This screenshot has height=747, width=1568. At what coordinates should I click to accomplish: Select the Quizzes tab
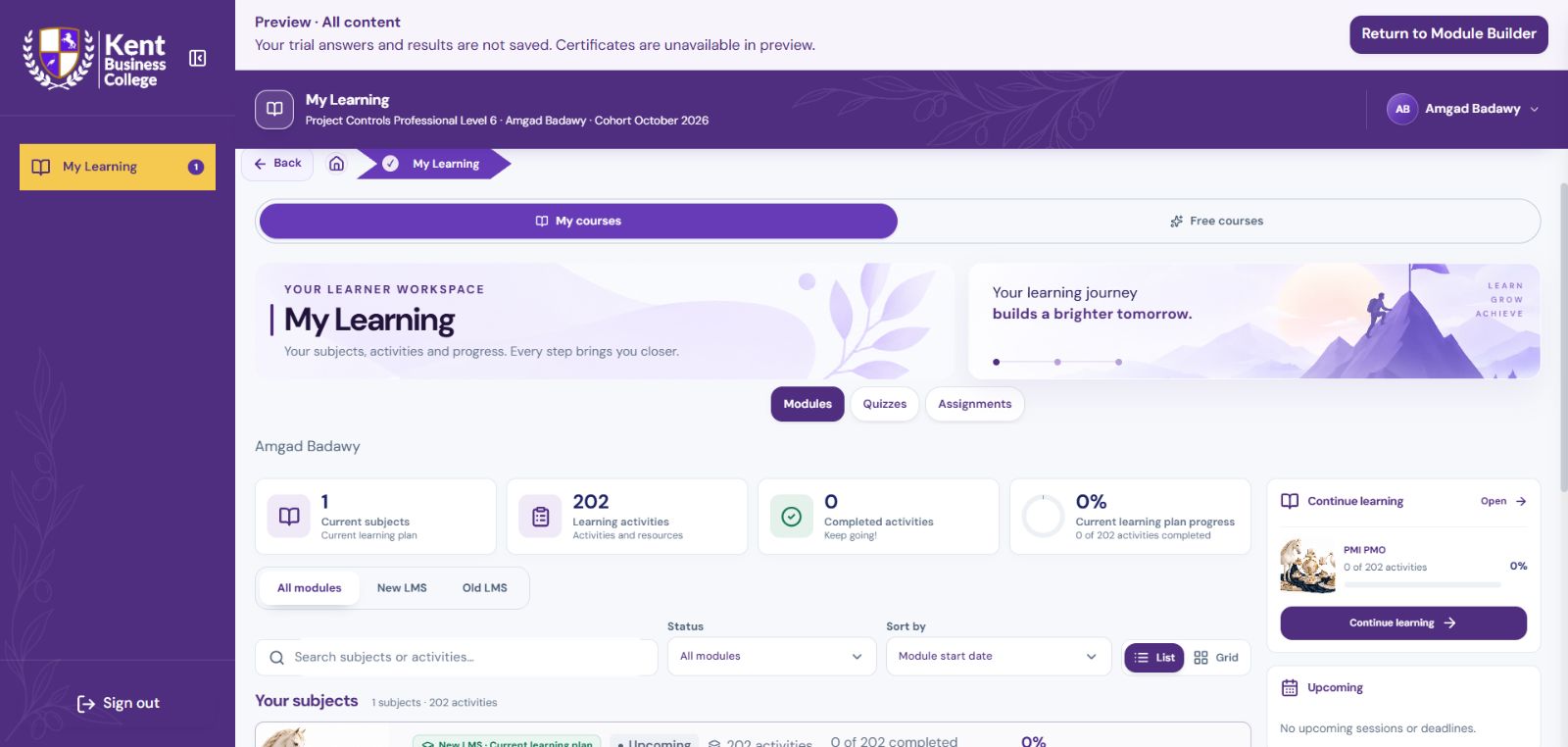click(885, 404)
